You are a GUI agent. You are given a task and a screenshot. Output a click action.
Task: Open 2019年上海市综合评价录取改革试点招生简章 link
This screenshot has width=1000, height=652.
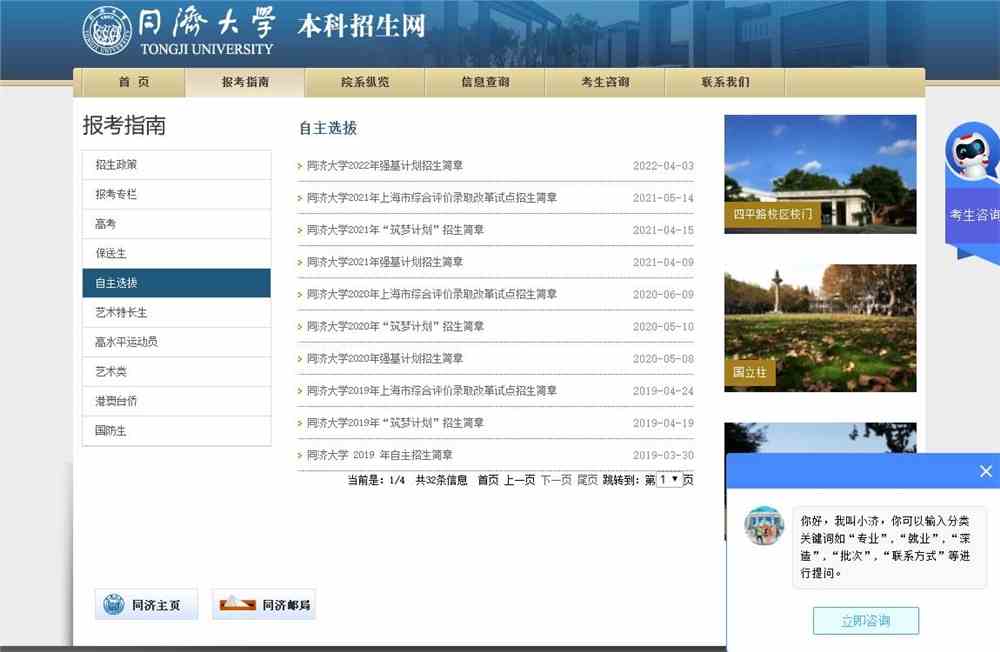(432, 390)
